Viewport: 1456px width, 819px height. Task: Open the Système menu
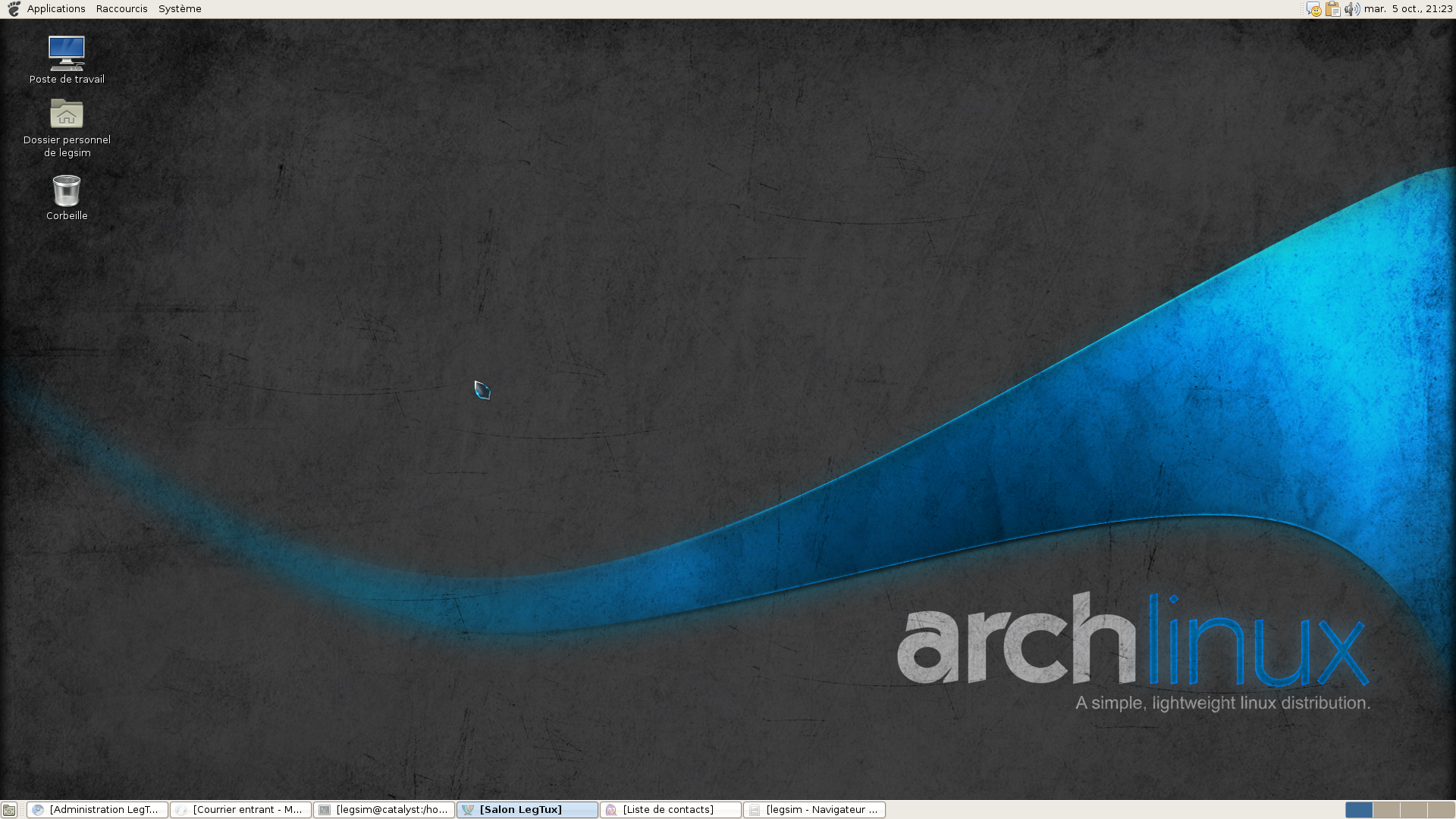tap(180, 9)
